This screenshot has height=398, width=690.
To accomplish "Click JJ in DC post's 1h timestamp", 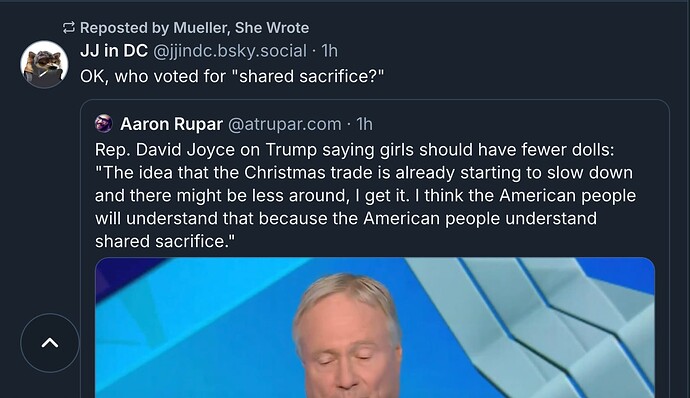I will 329,51.
